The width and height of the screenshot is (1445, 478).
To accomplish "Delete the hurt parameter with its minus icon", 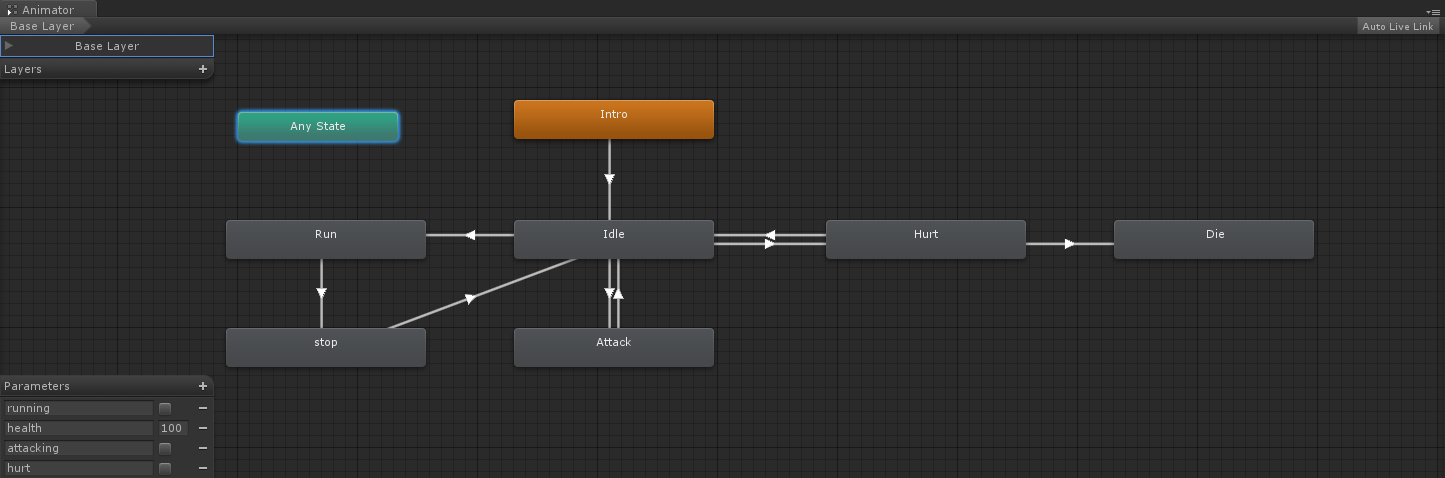I will 203,468.
